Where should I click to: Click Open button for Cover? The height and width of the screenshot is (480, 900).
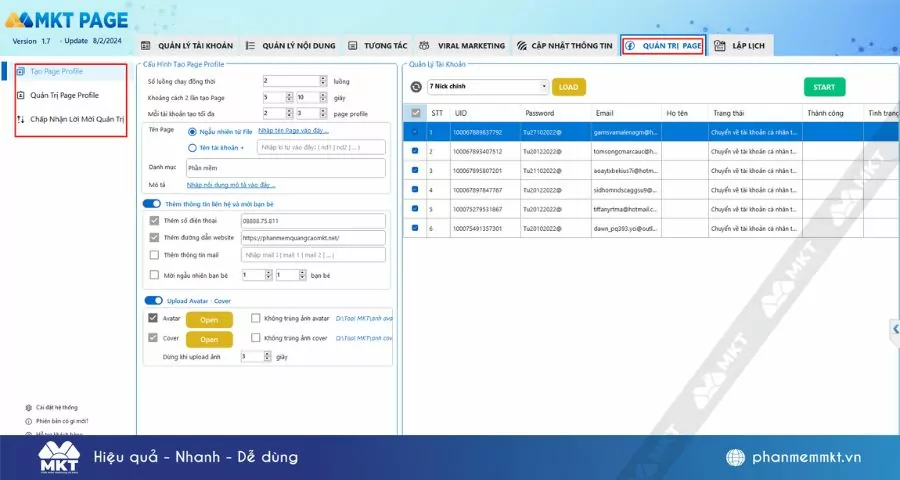pyautogui.click(x=209, y=339)
